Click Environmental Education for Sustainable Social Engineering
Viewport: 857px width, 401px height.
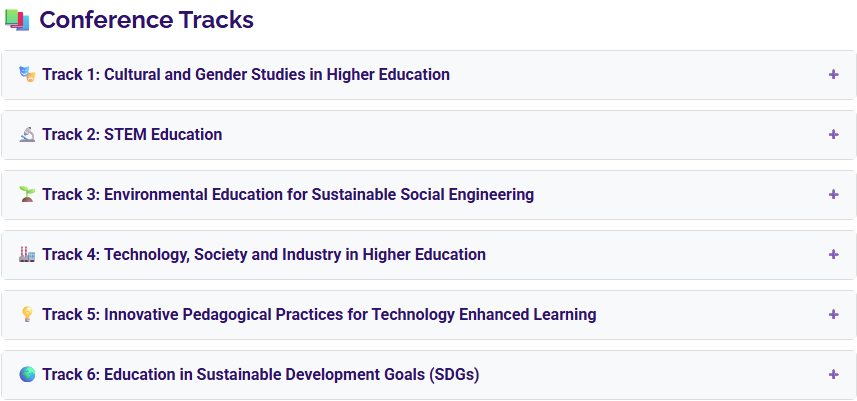pyautogui.click(x=288, y=195)
